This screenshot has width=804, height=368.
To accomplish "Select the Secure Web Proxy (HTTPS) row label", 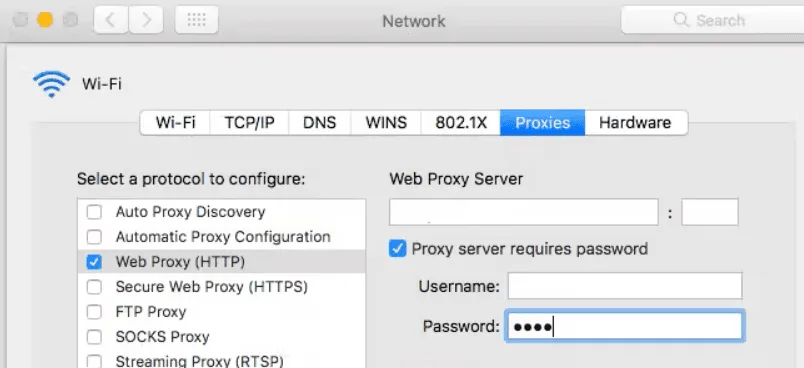I will tap(212, 287).
